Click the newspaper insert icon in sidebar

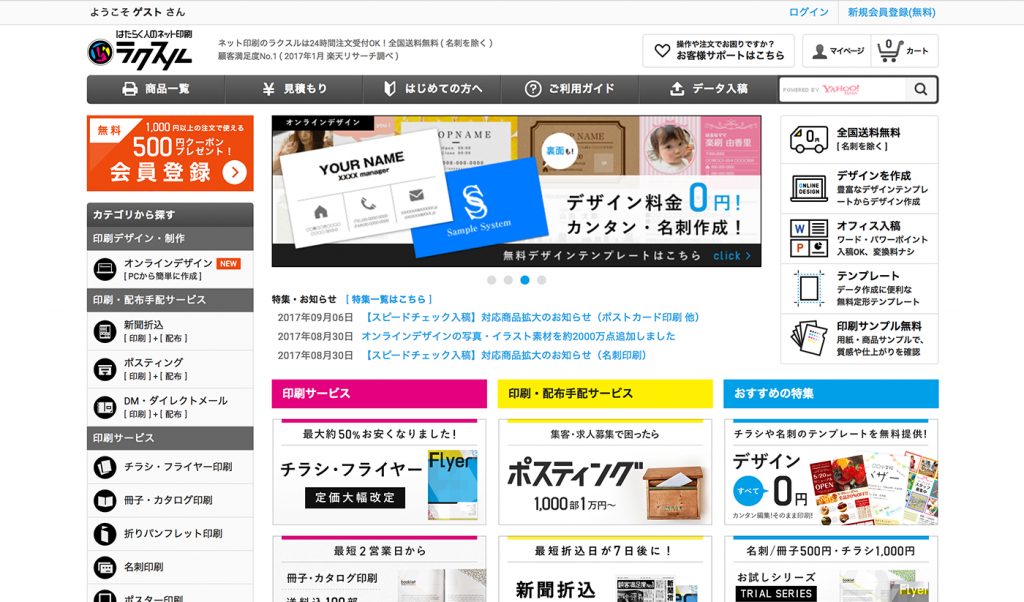tap(105, 331)
